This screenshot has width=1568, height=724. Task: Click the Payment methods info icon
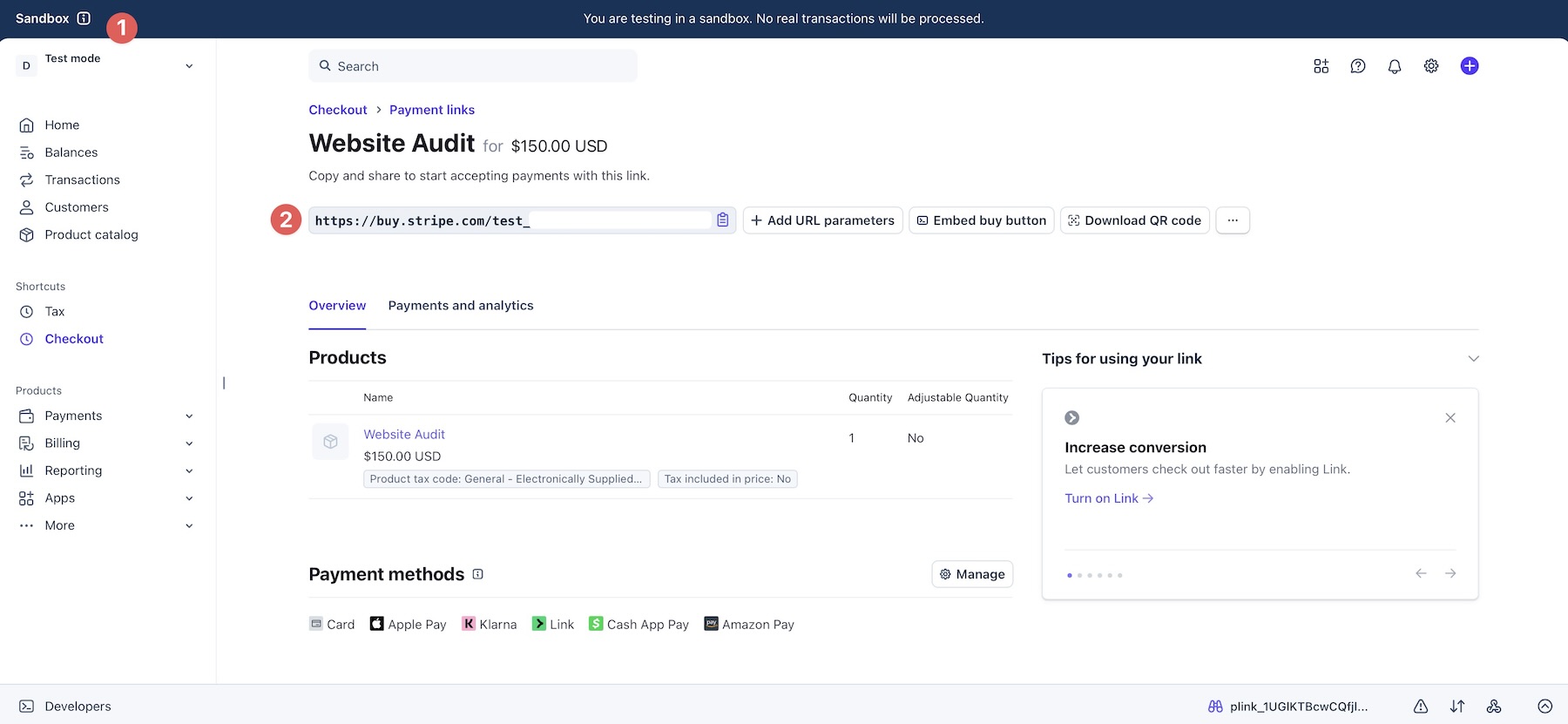478,574
